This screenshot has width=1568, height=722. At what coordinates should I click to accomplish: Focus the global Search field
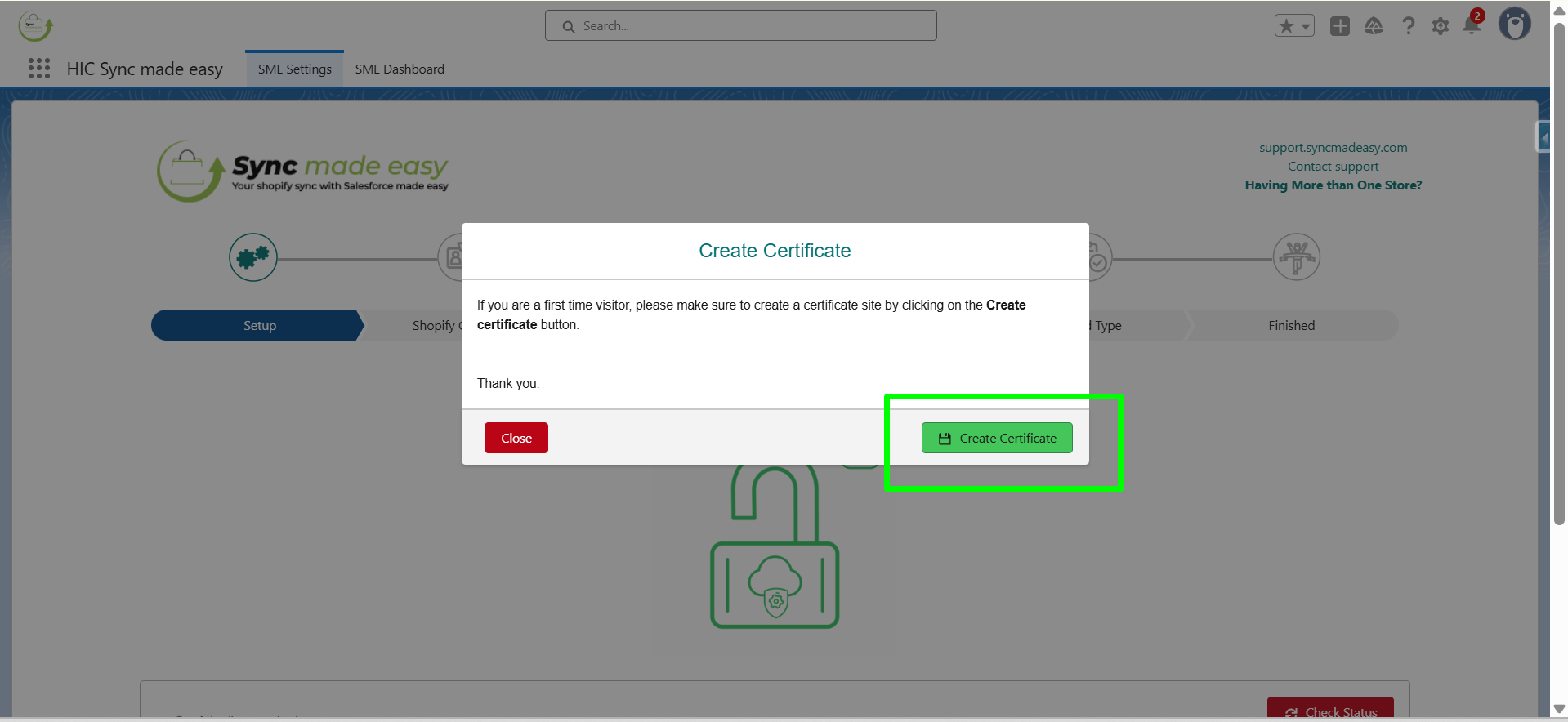(x=740, y=26)
